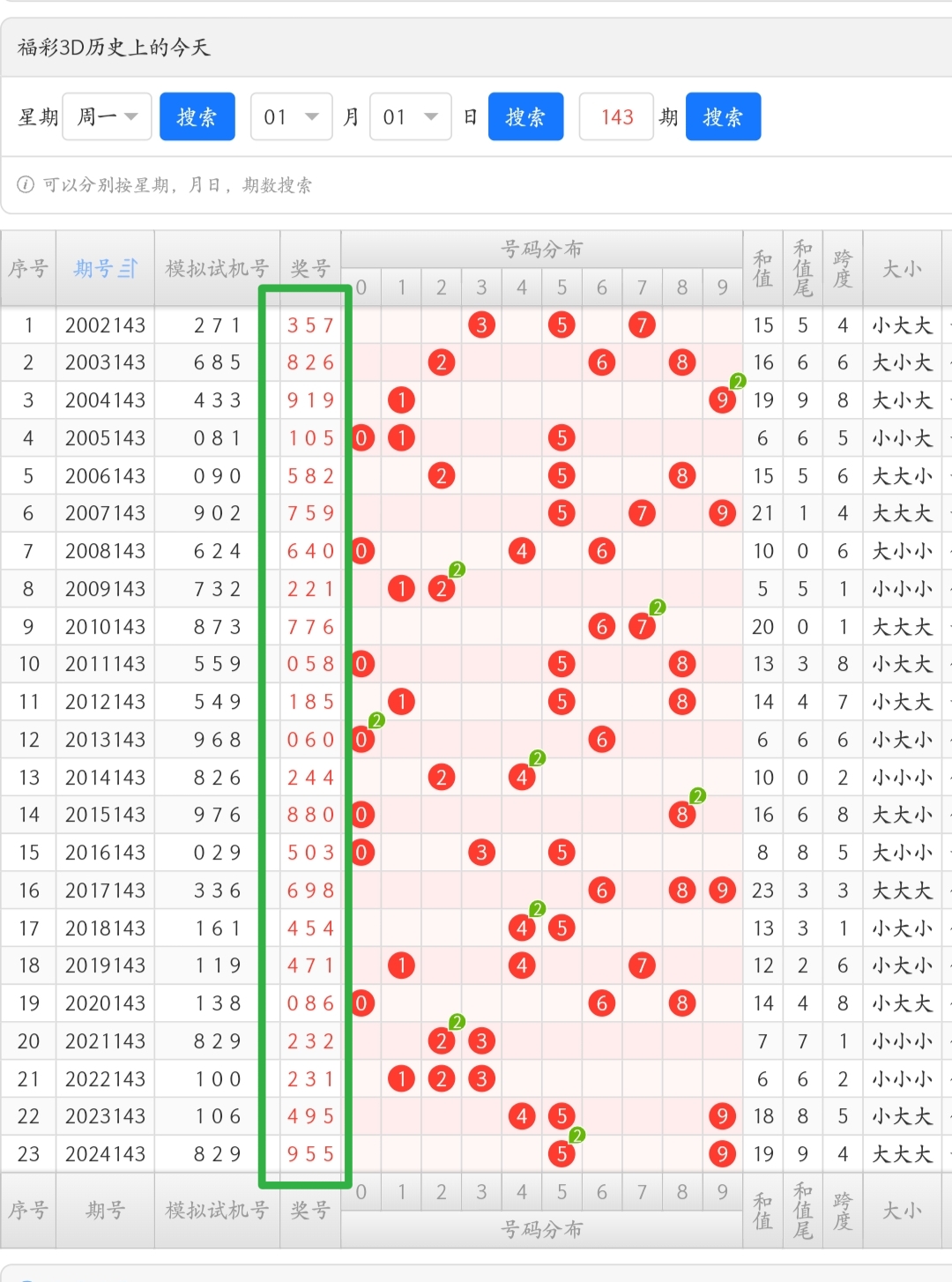Select the 大小 column header at top
This screenshot has width=952, height=1282.
click(903, 268)
